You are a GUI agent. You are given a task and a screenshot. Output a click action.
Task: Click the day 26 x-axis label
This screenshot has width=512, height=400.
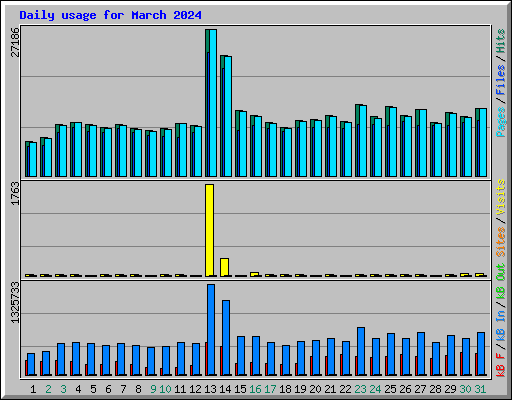(x=405, y=389)
